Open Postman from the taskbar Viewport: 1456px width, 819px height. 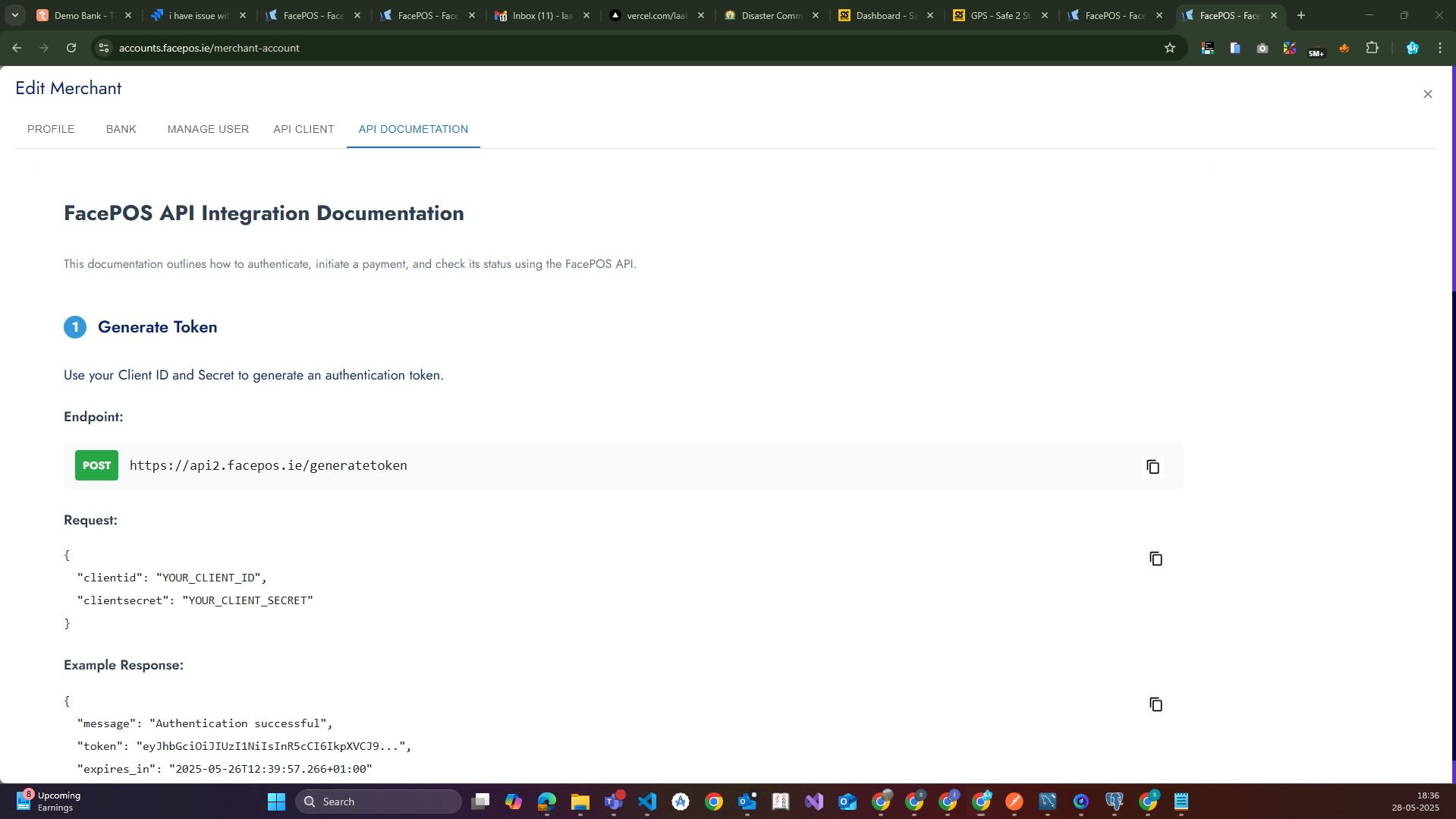[x=1014, y=802]
